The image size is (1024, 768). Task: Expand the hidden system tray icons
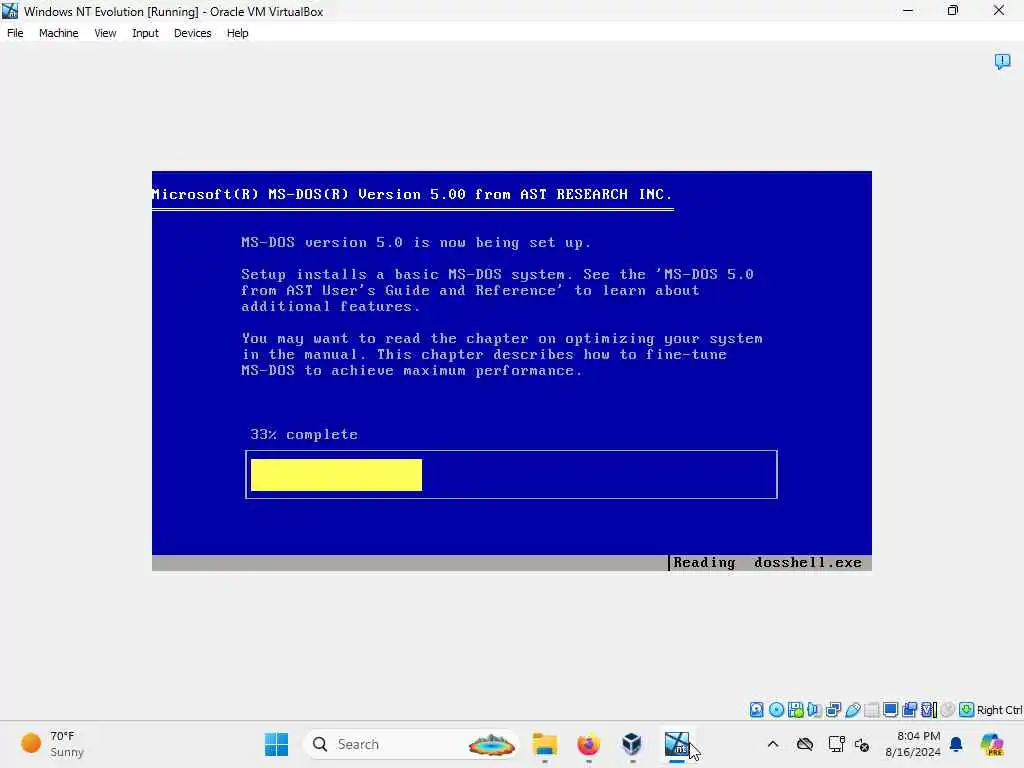[773, 744]
